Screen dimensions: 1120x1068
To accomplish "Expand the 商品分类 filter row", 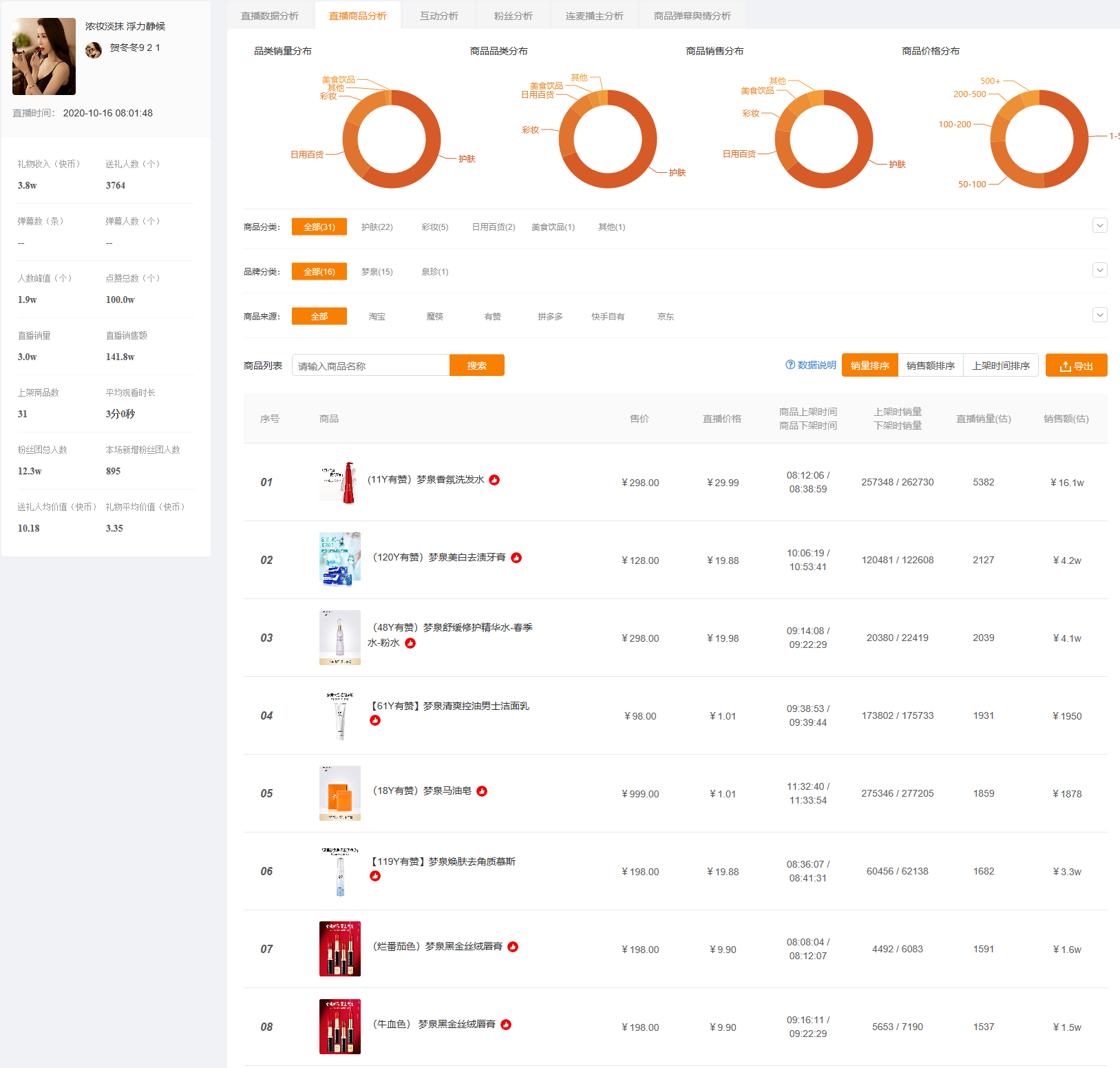I will (1099, 226).
